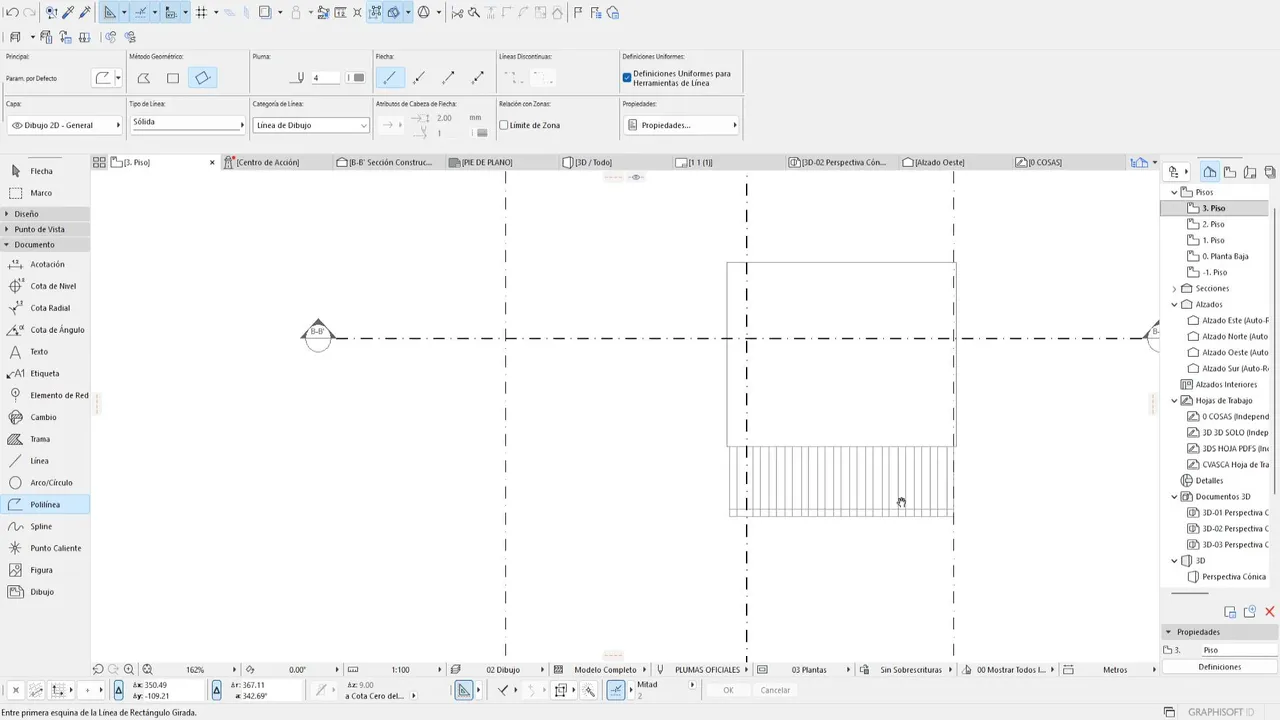Choose the rectangle geometric method
This screenshot has height=720, width=1280.
(x=173, y=78)
